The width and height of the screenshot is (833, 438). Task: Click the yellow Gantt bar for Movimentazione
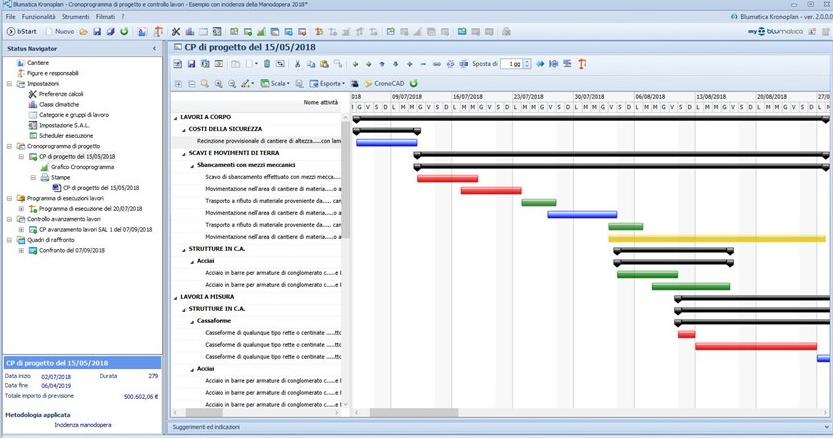pyautogui.click(x=715, y=238)
